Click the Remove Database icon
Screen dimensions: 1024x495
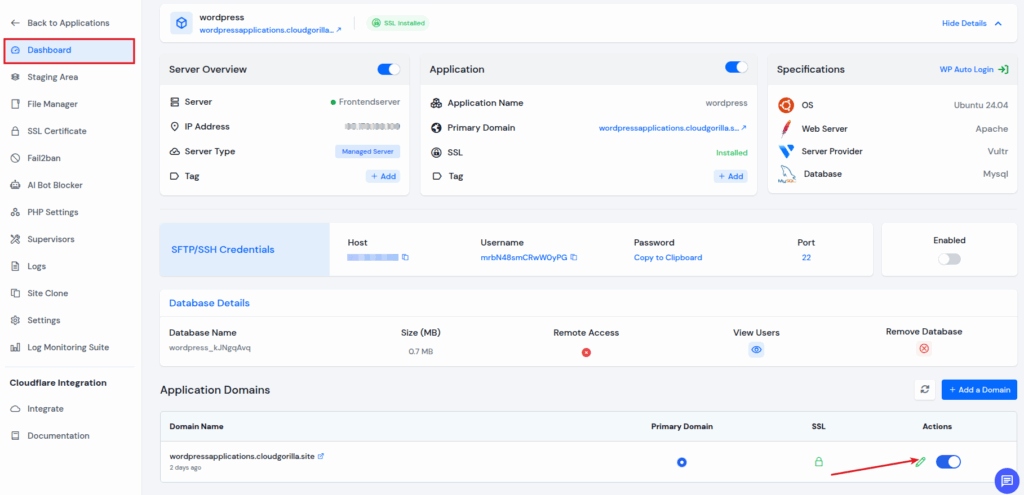point(923,349)
